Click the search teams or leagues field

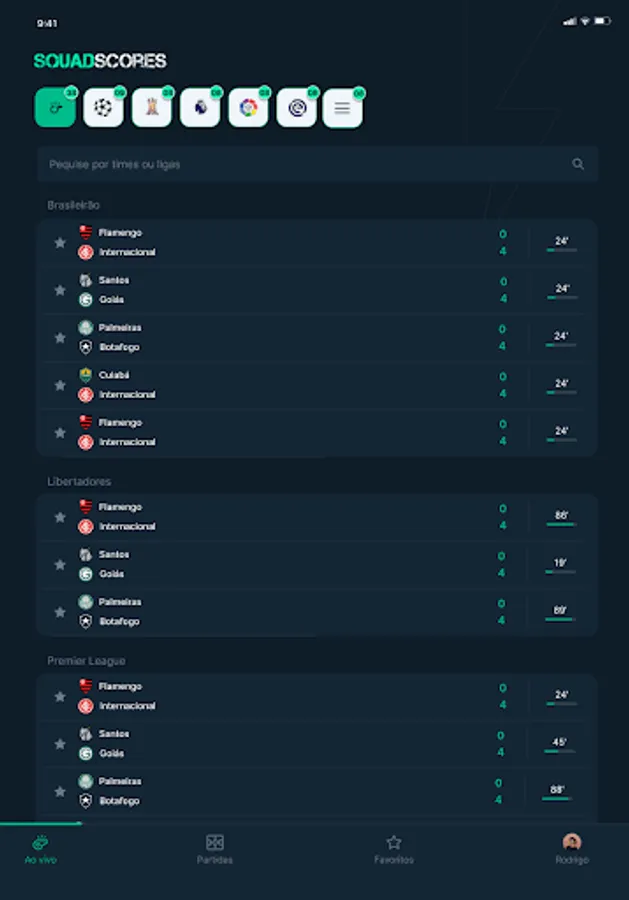300,164
